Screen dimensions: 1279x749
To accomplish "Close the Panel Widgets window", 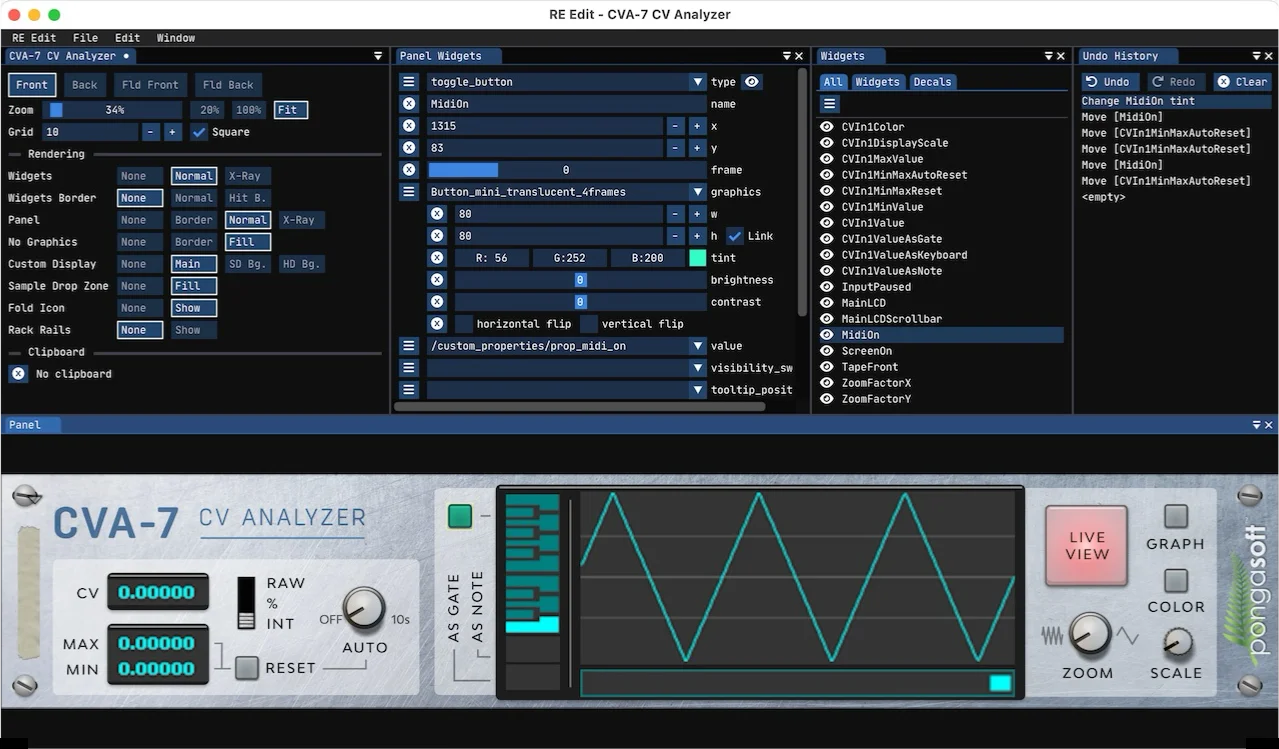I will click(798, 56).
